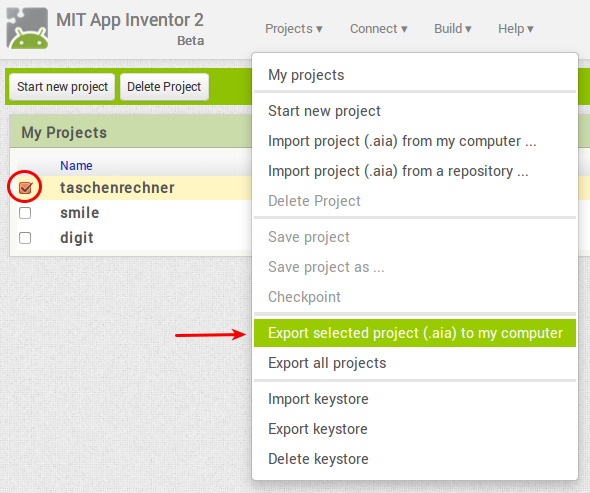The width and height of the screenshot is (590, 493).
Task: Open the Connect dropdown menu
Action: [379, 29]
